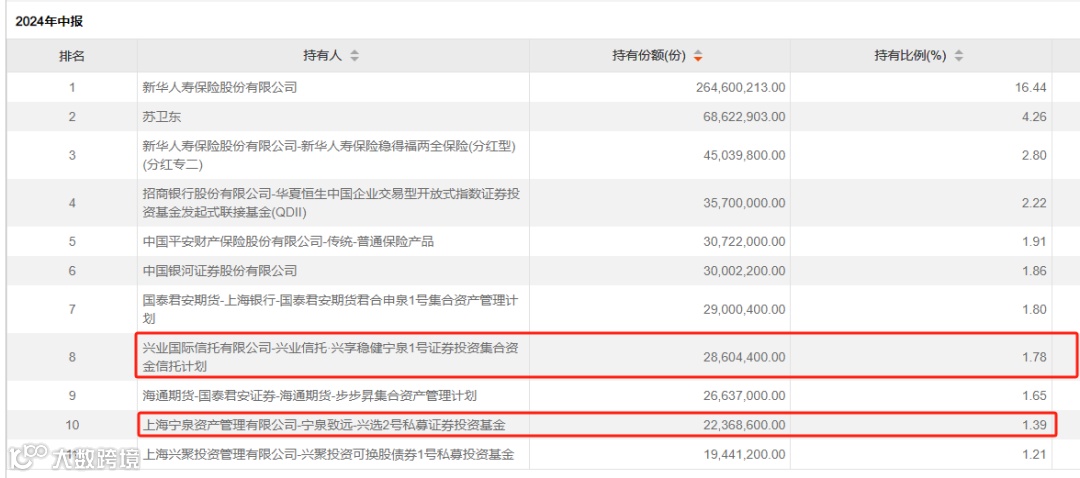Select rank number 5 cell
The height and width of the screenshot is (478, 1080).
click(72, 241)
